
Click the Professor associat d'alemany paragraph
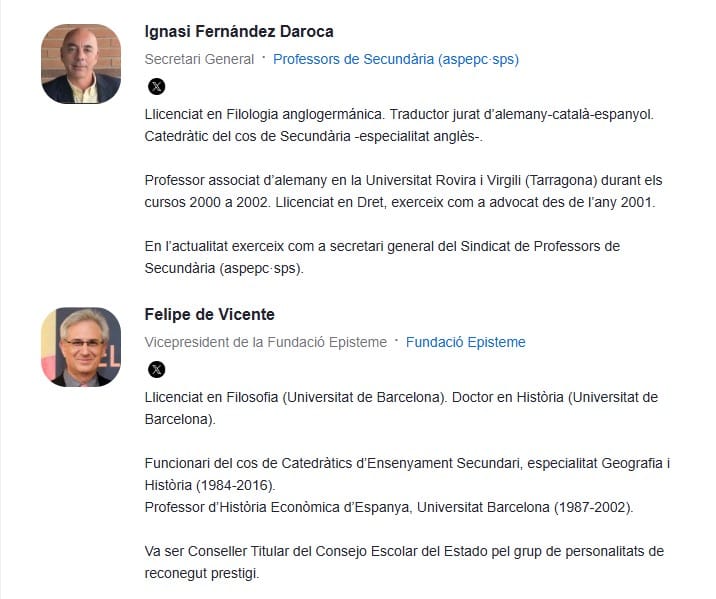(x=400, y=180)
